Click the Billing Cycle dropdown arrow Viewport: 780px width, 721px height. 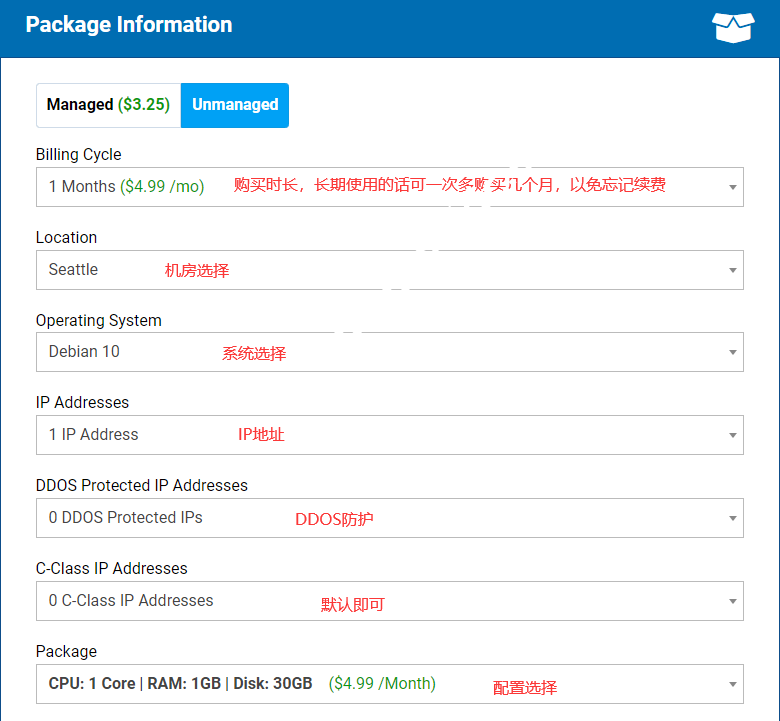pos(733,187)
